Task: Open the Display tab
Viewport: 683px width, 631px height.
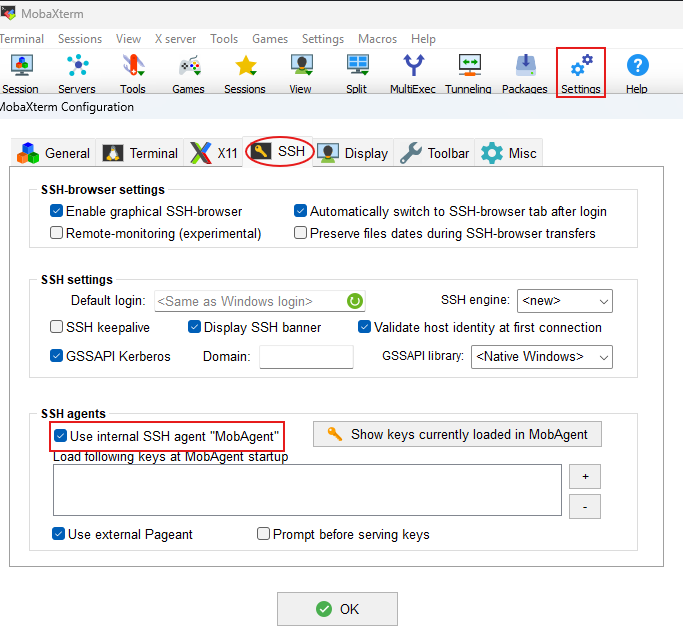Action: coord(353,153)
